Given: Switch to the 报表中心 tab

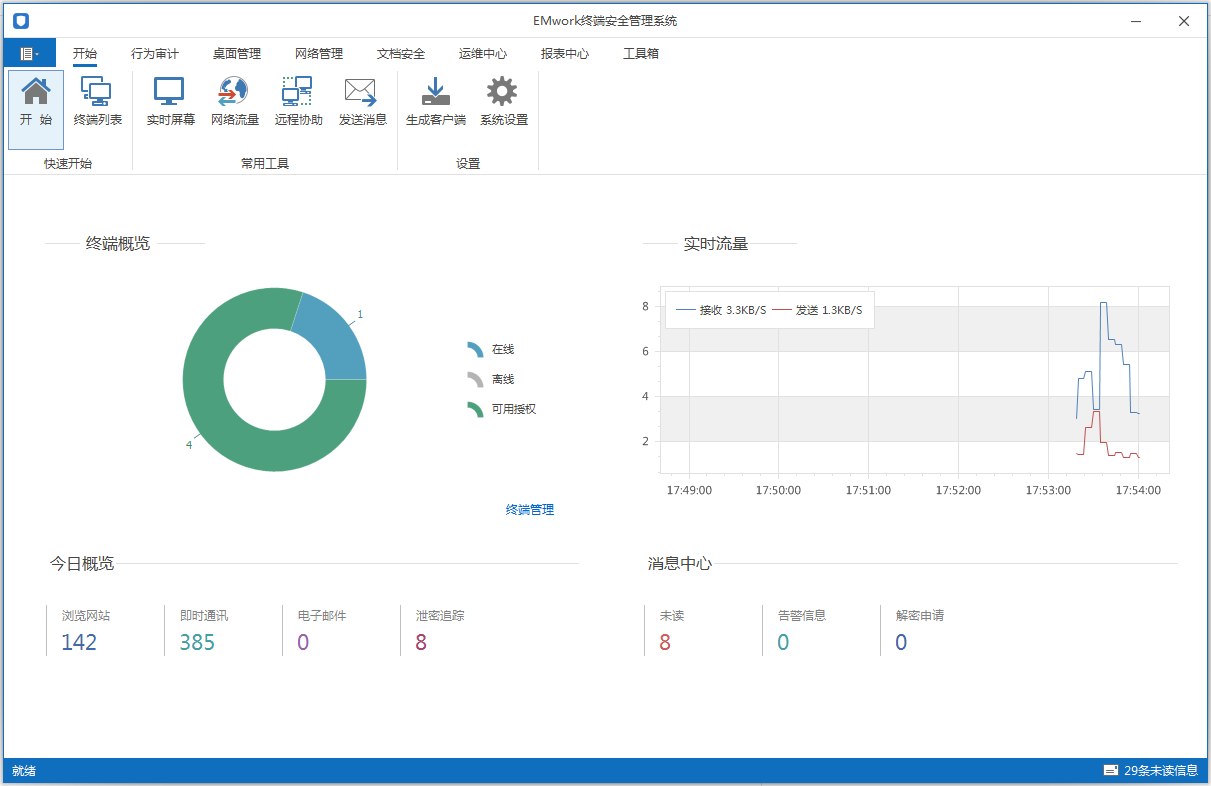Looking at the screenshot, I should click(564, 54).
